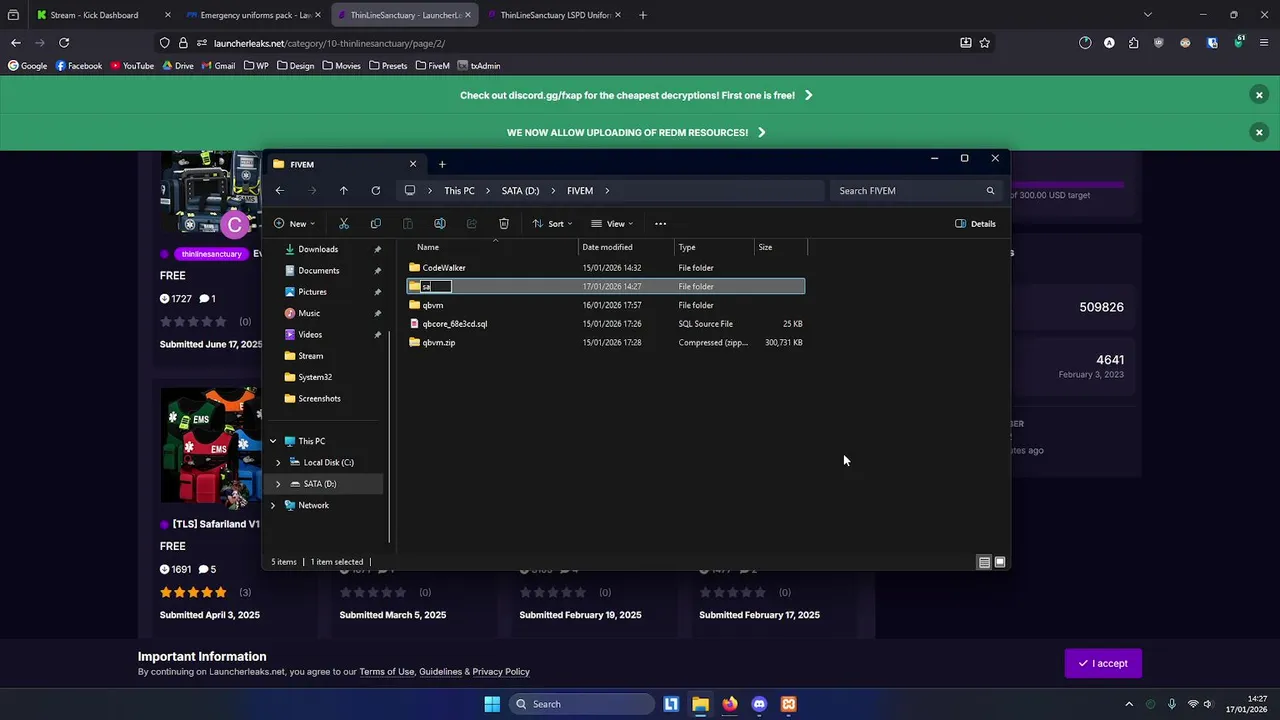Open the New dropdown in Explorer
Screen dimensions: 1280x720
pos(294,224)
